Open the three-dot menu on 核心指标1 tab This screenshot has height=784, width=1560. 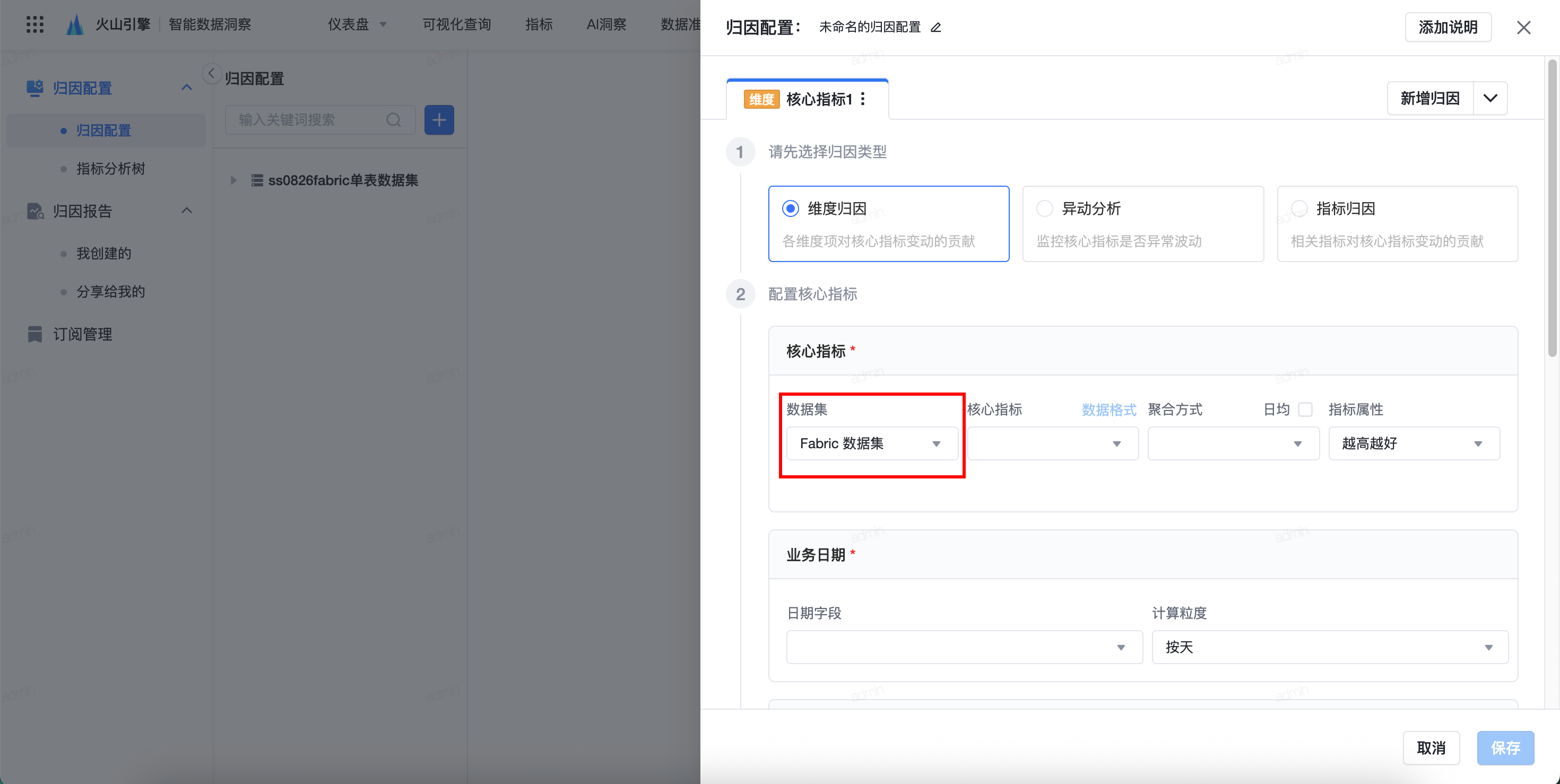(863, 99)
